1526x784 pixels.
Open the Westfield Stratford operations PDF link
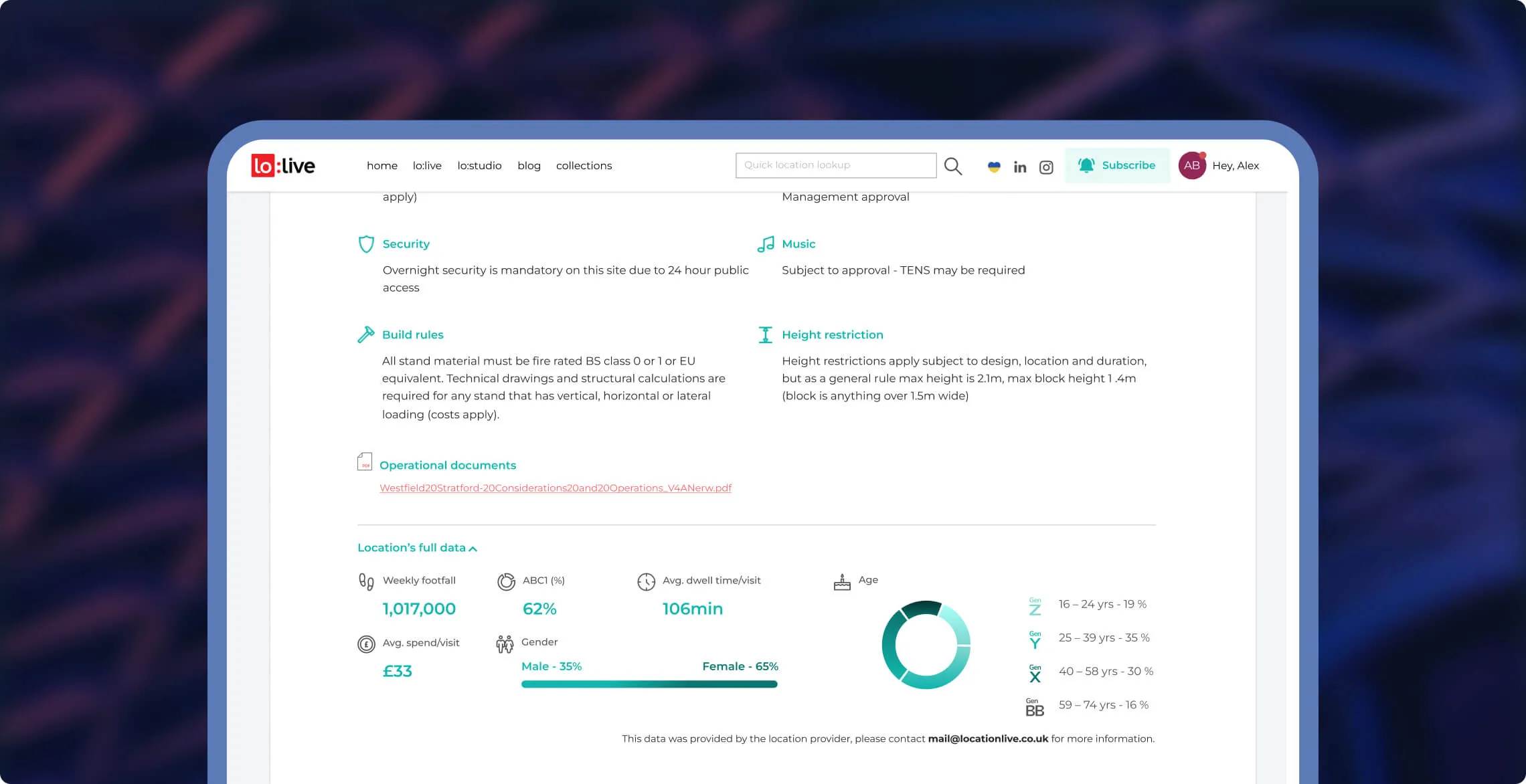point(555,488)
